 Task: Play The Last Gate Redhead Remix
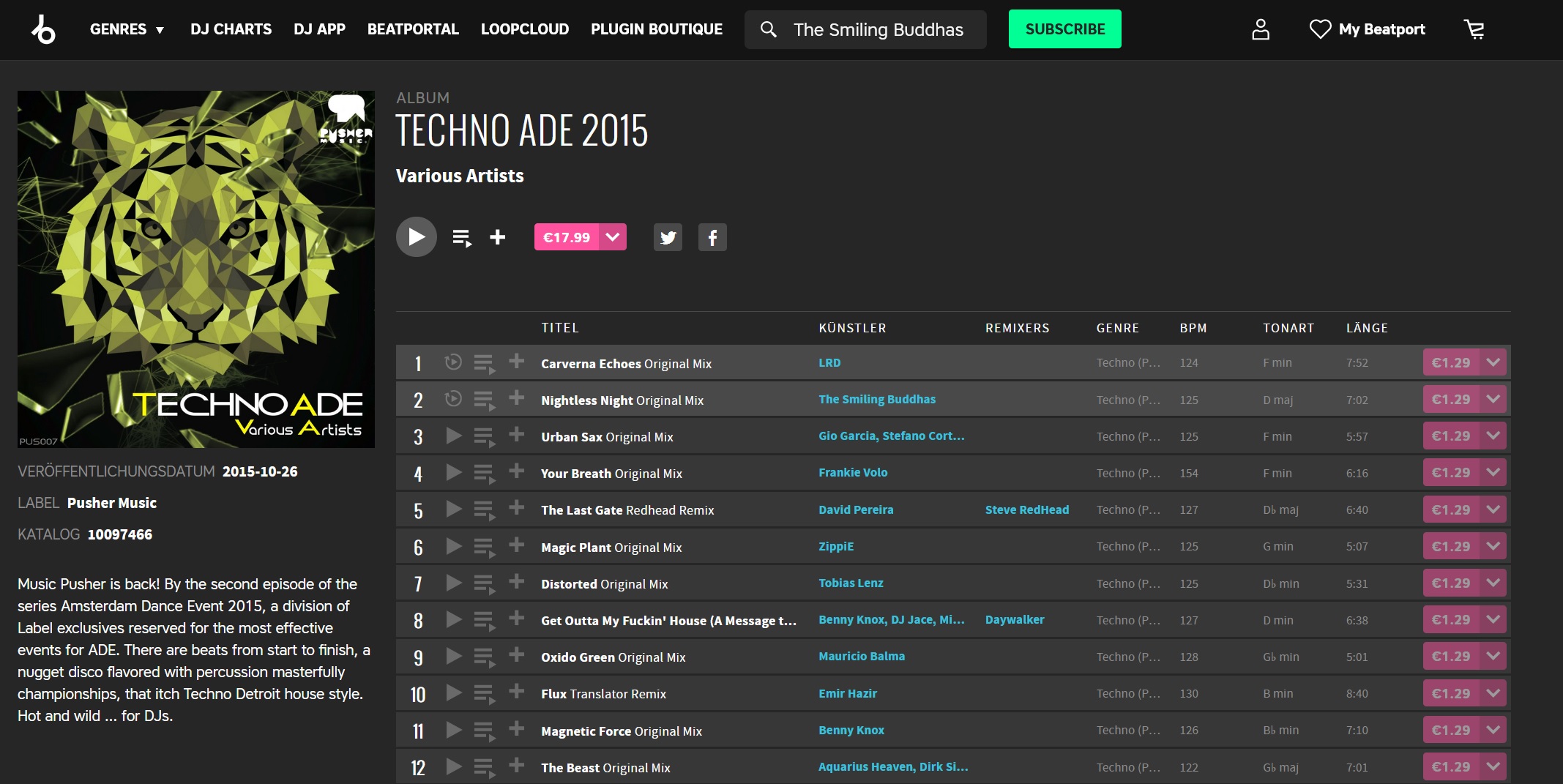click(453, 509)
